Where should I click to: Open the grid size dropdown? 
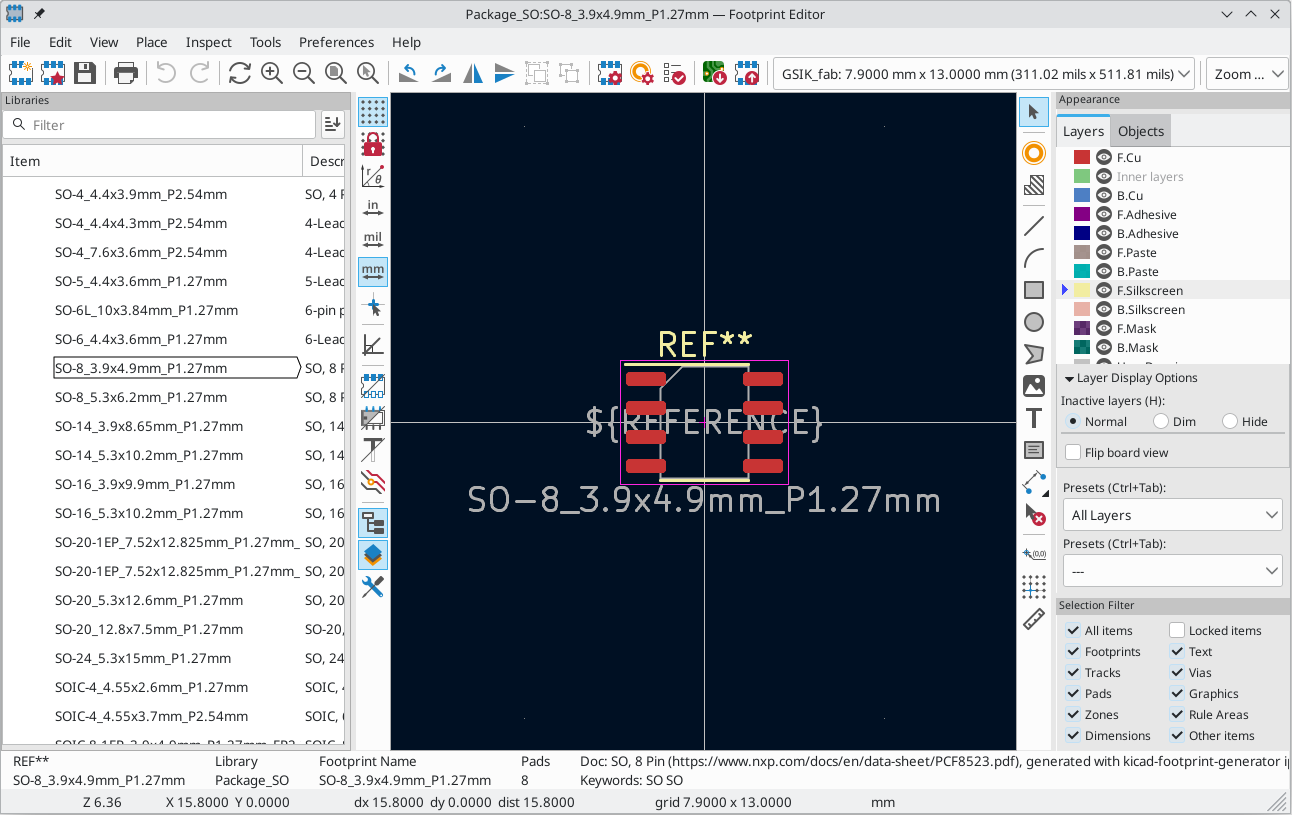point(984,74)
